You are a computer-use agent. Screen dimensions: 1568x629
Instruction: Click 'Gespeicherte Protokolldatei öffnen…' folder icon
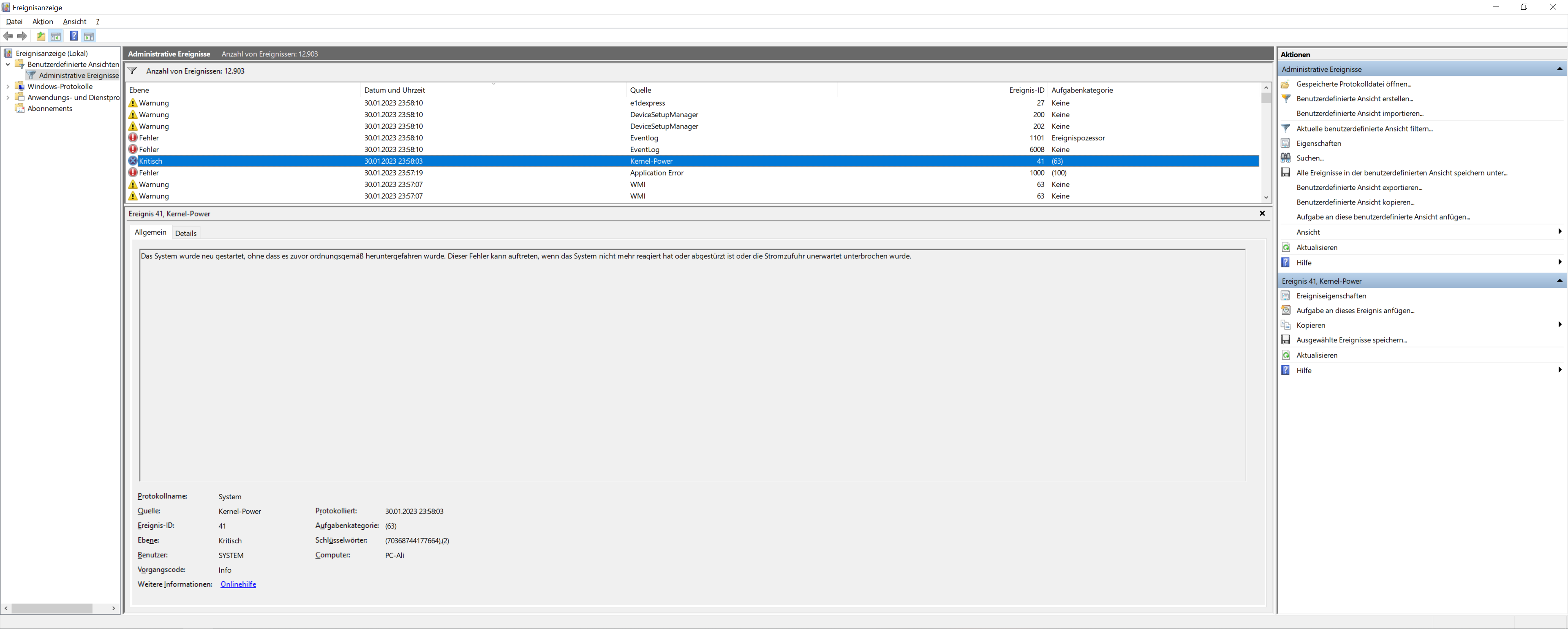1285,84
